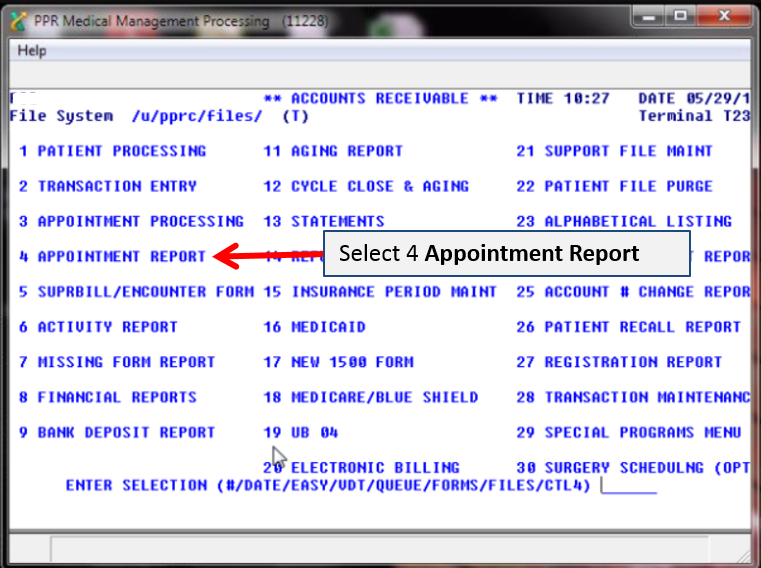Click the Enter Selection input field
The image size is (761, 568).
(629, 485)
